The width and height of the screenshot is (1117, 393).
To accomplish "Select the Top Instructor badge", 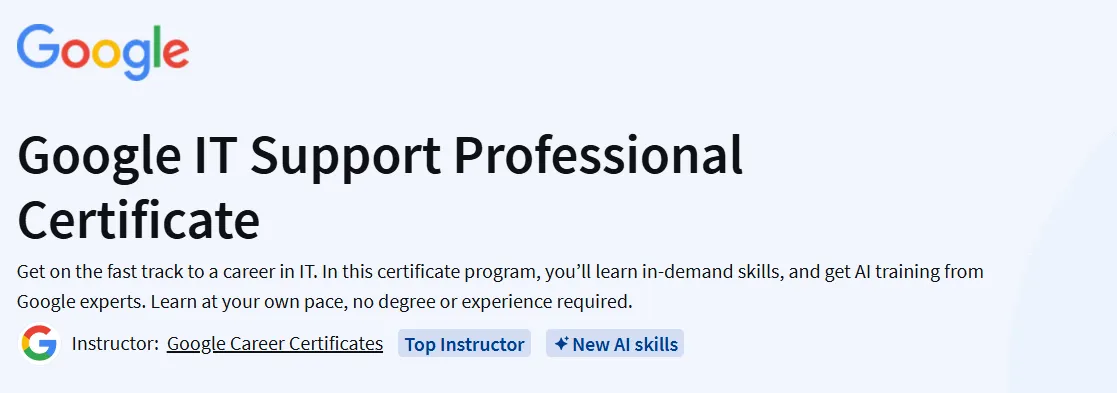I will coord(464,344).
